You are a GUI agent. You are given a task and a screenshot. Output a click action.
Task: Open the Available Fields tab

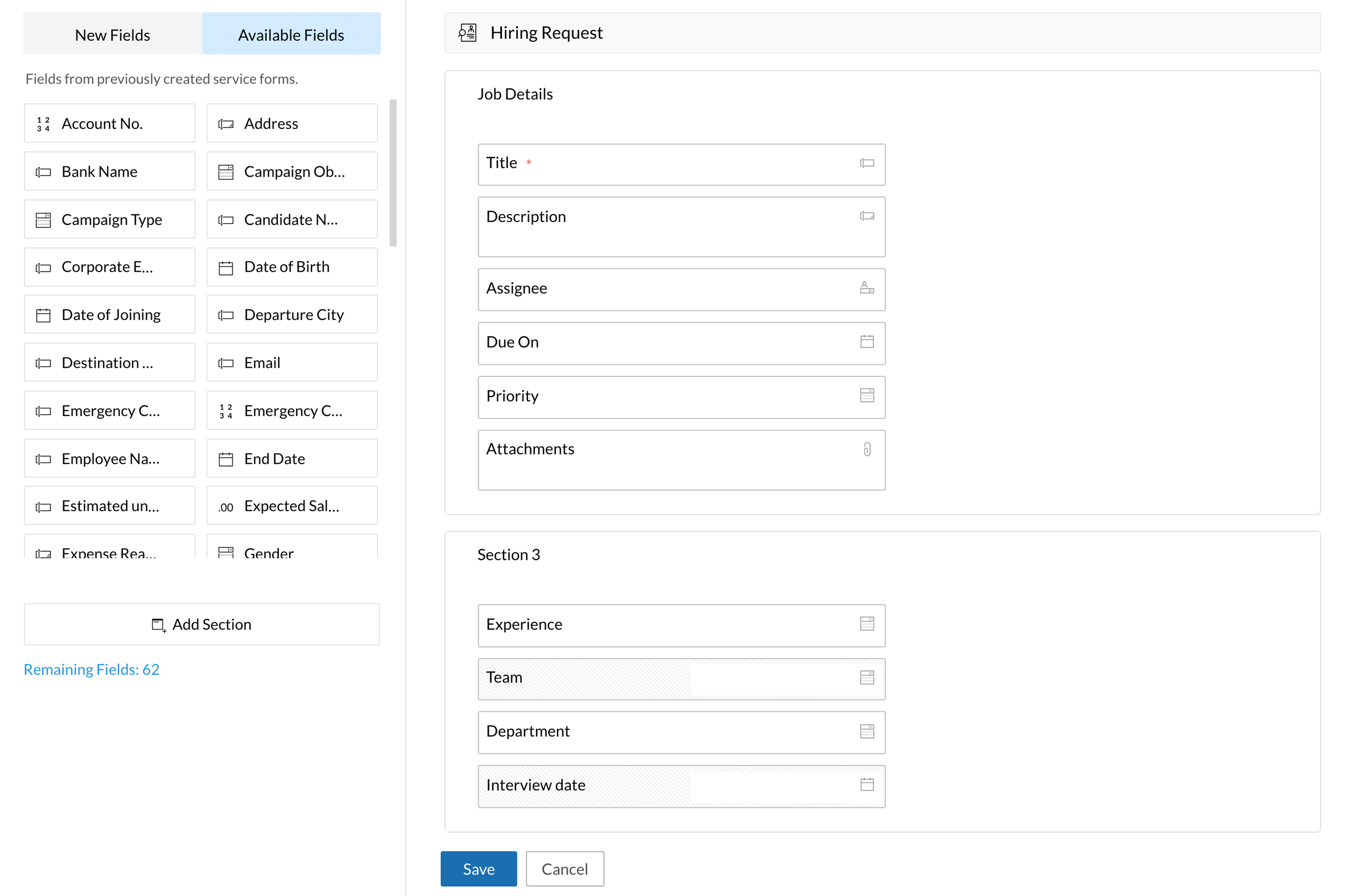coord(291,35)
